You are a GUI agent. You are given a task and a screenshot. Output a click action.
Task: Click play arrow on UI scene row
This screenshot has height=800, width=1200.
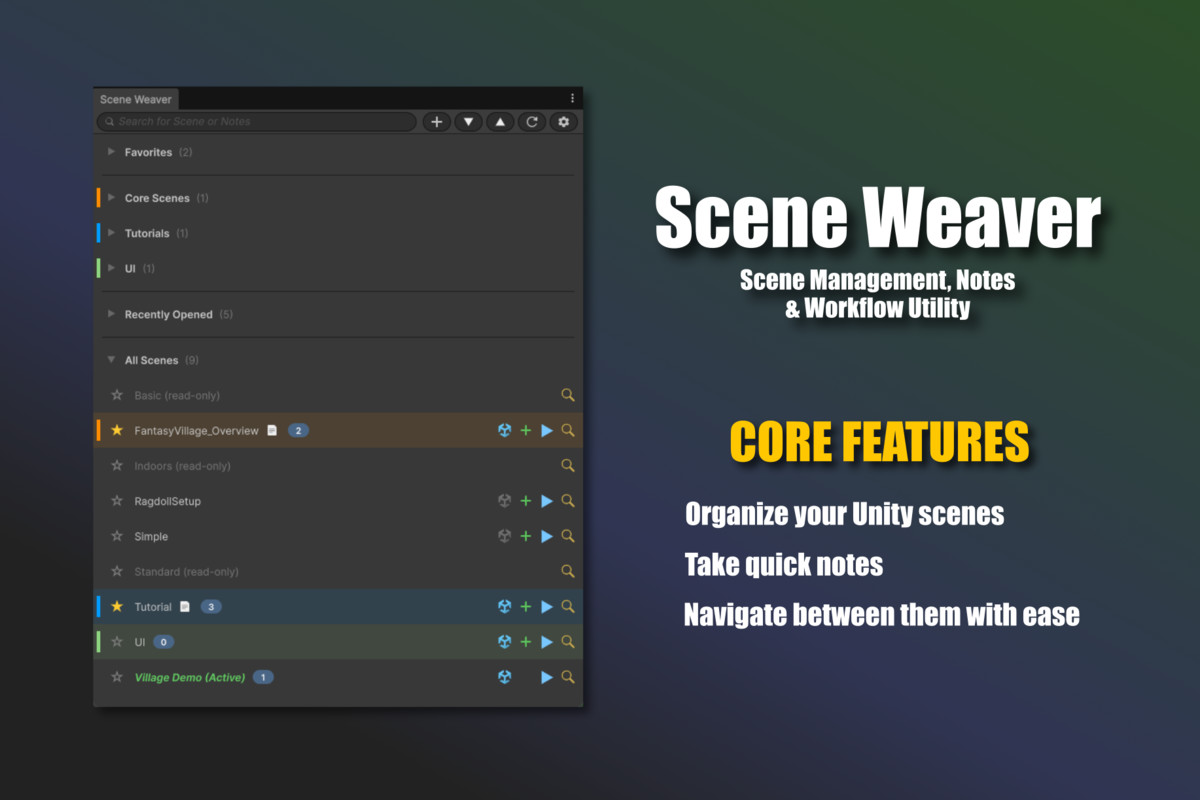point(547,642)
